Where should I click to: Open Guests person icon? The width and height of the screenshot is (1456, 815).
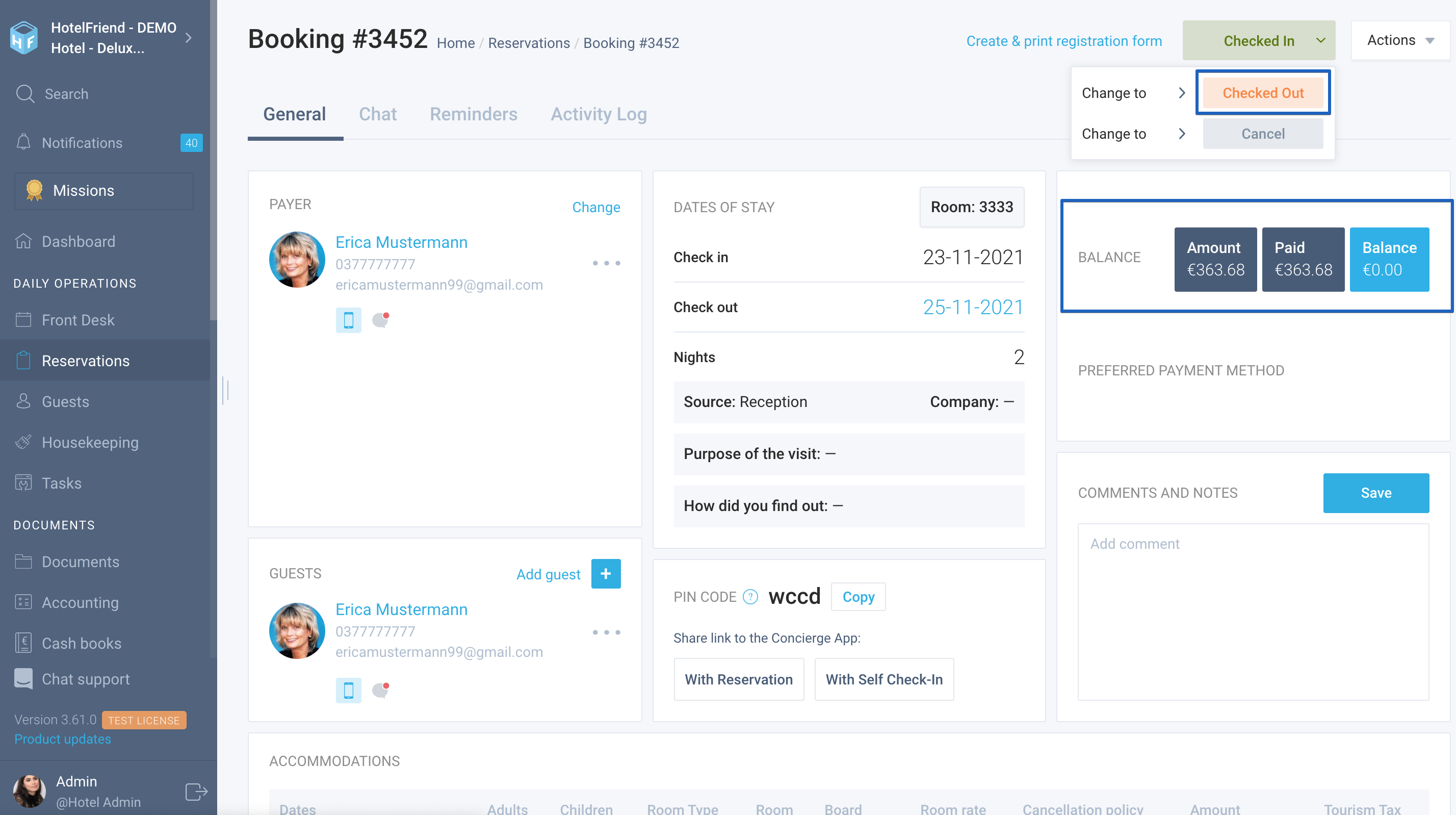pyautogui.click(x=23, y=401)
